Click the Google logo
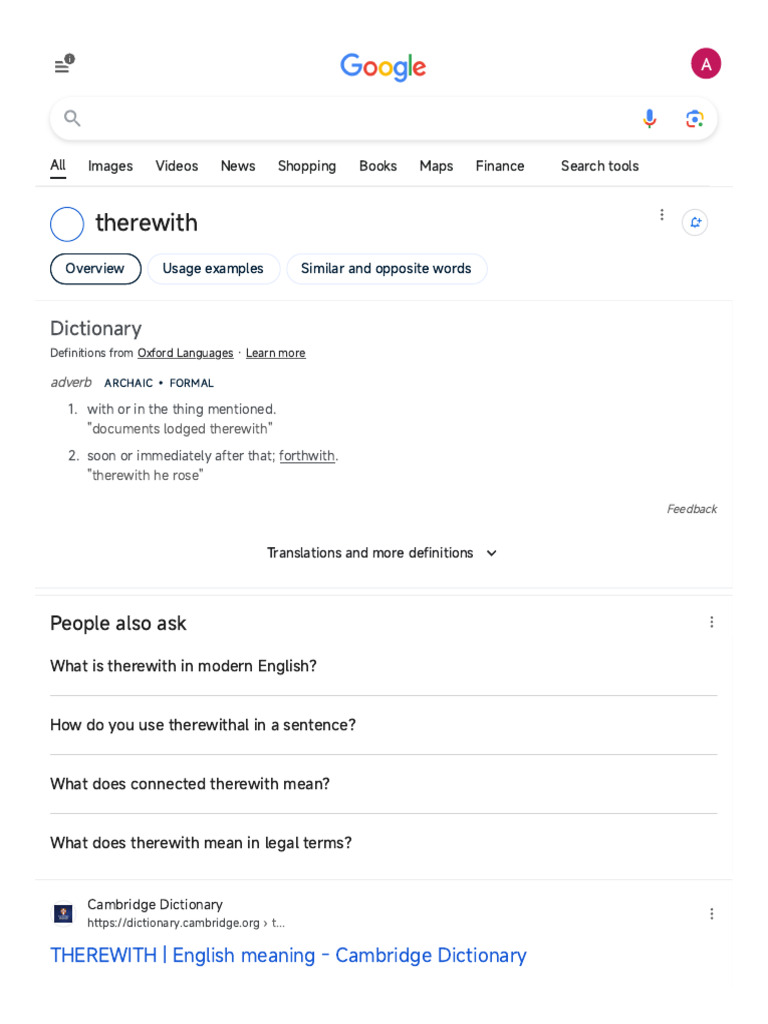 click(383, 67)
